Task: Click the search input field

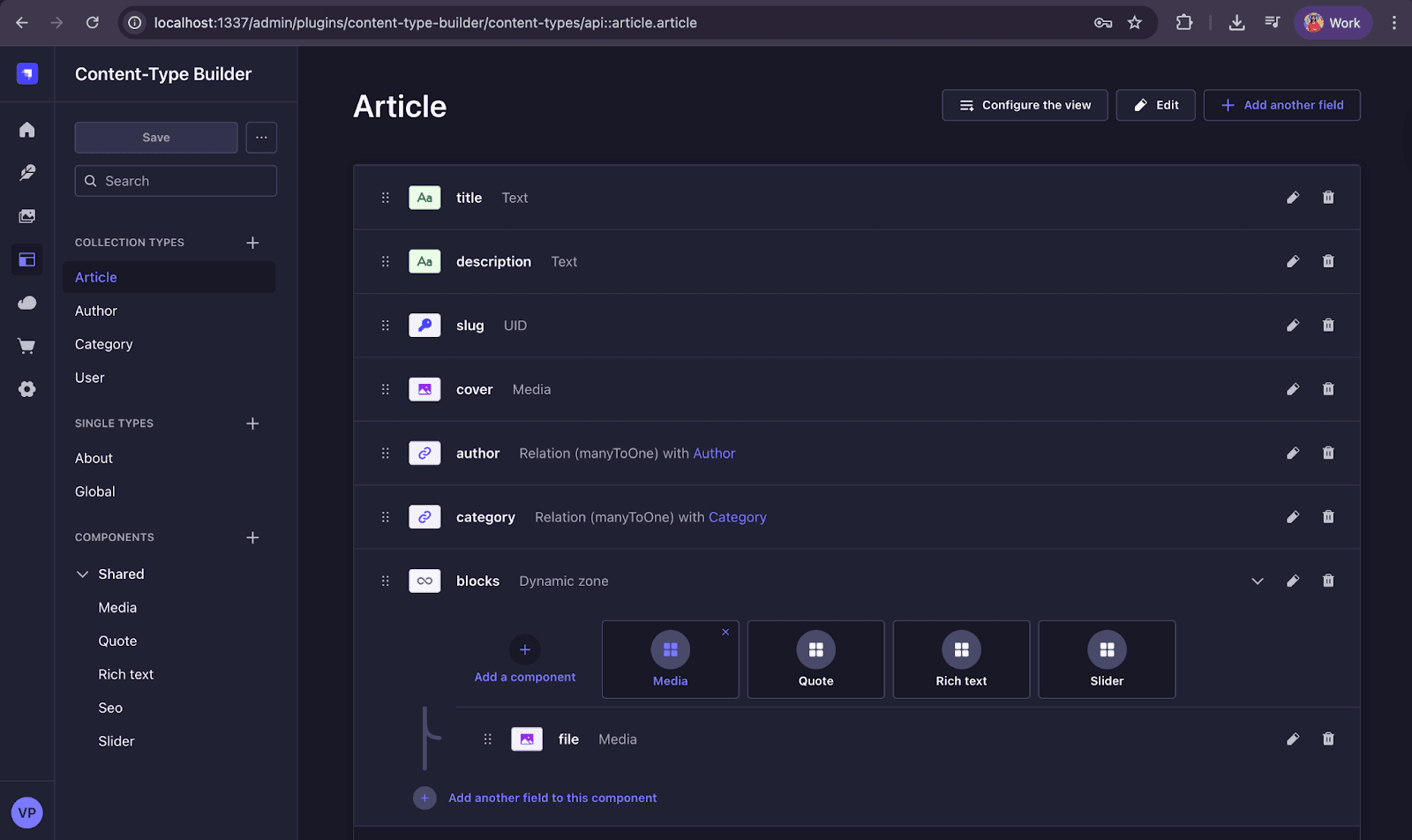Action: (175, 180)
